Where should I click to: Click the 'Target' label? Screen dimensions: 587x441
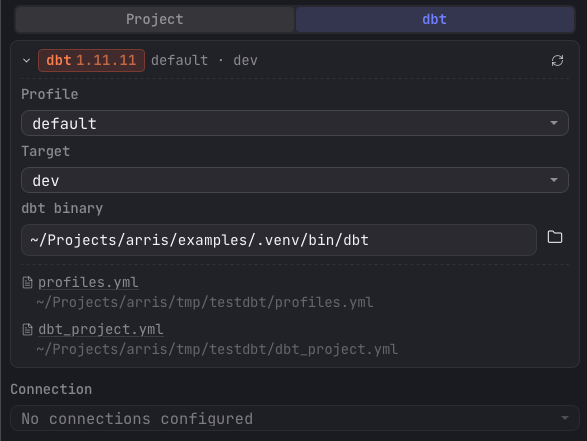46,151
